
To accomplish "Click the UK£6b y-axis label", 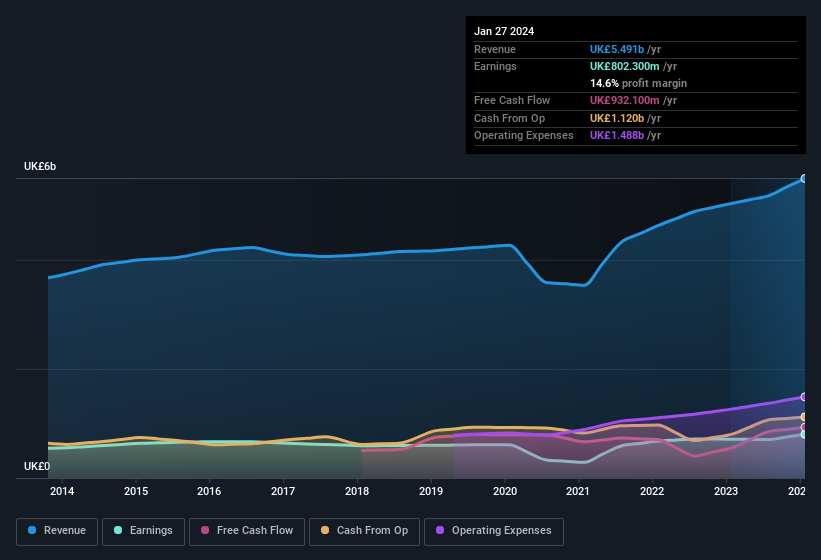I will (40, 166).
